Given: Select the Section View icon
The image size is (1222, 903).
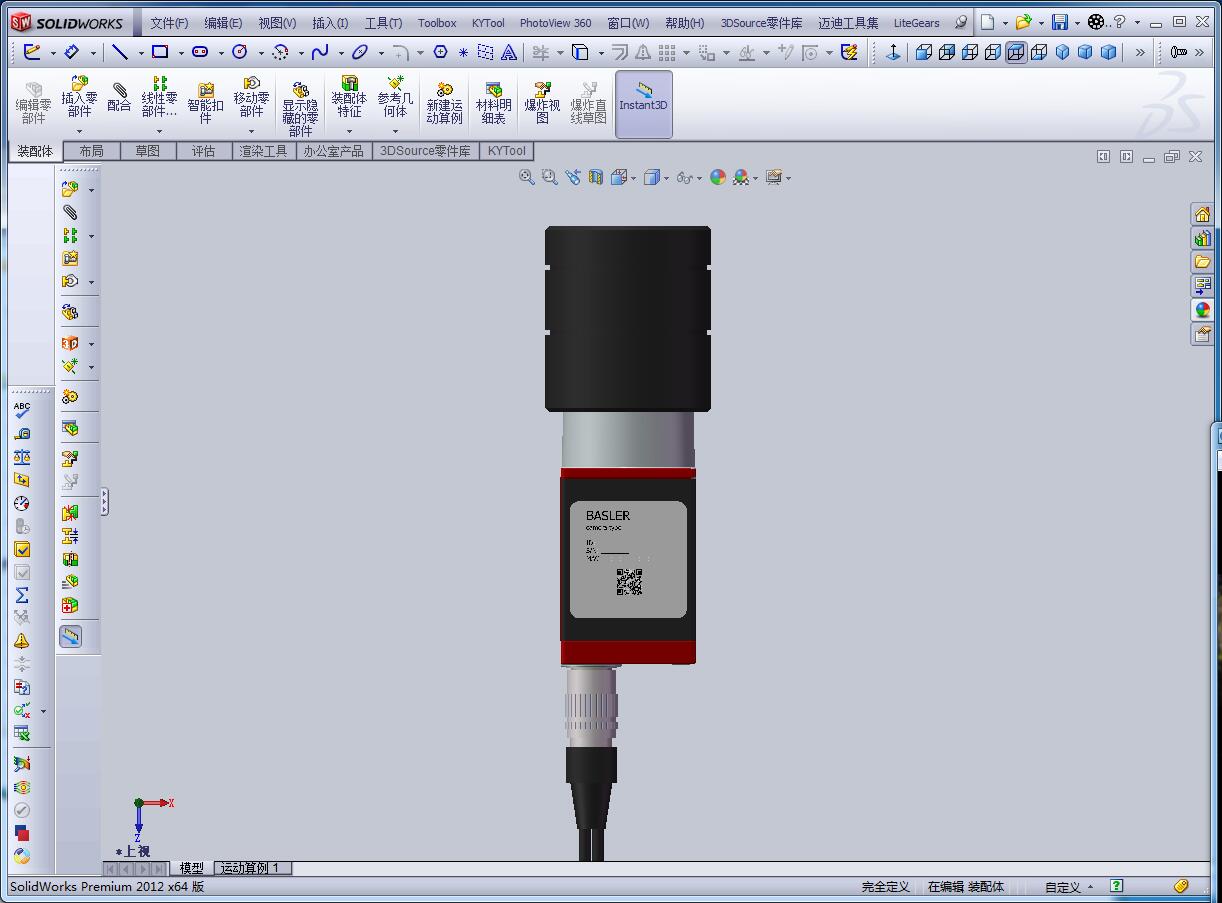Looking at the screenshot, I should tap(596, 177).
